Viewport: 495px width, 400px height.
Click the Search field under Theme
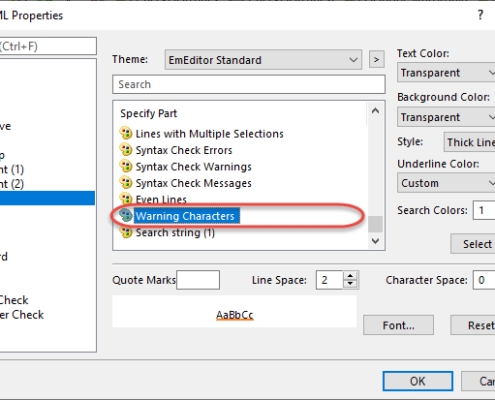(249, 84)
